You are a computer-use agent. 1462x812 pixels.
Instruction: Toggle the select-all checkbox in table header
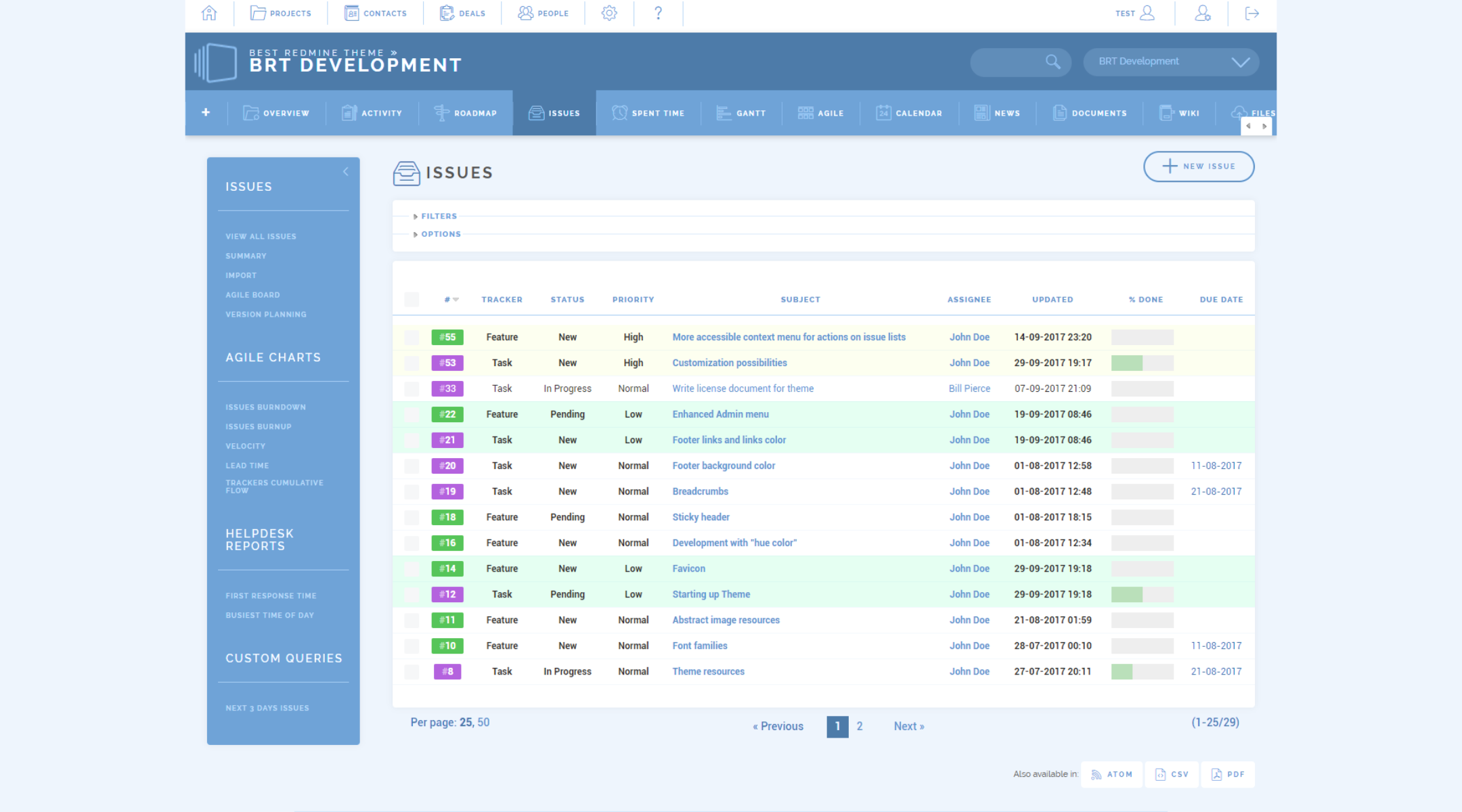[x=412, y=299]
